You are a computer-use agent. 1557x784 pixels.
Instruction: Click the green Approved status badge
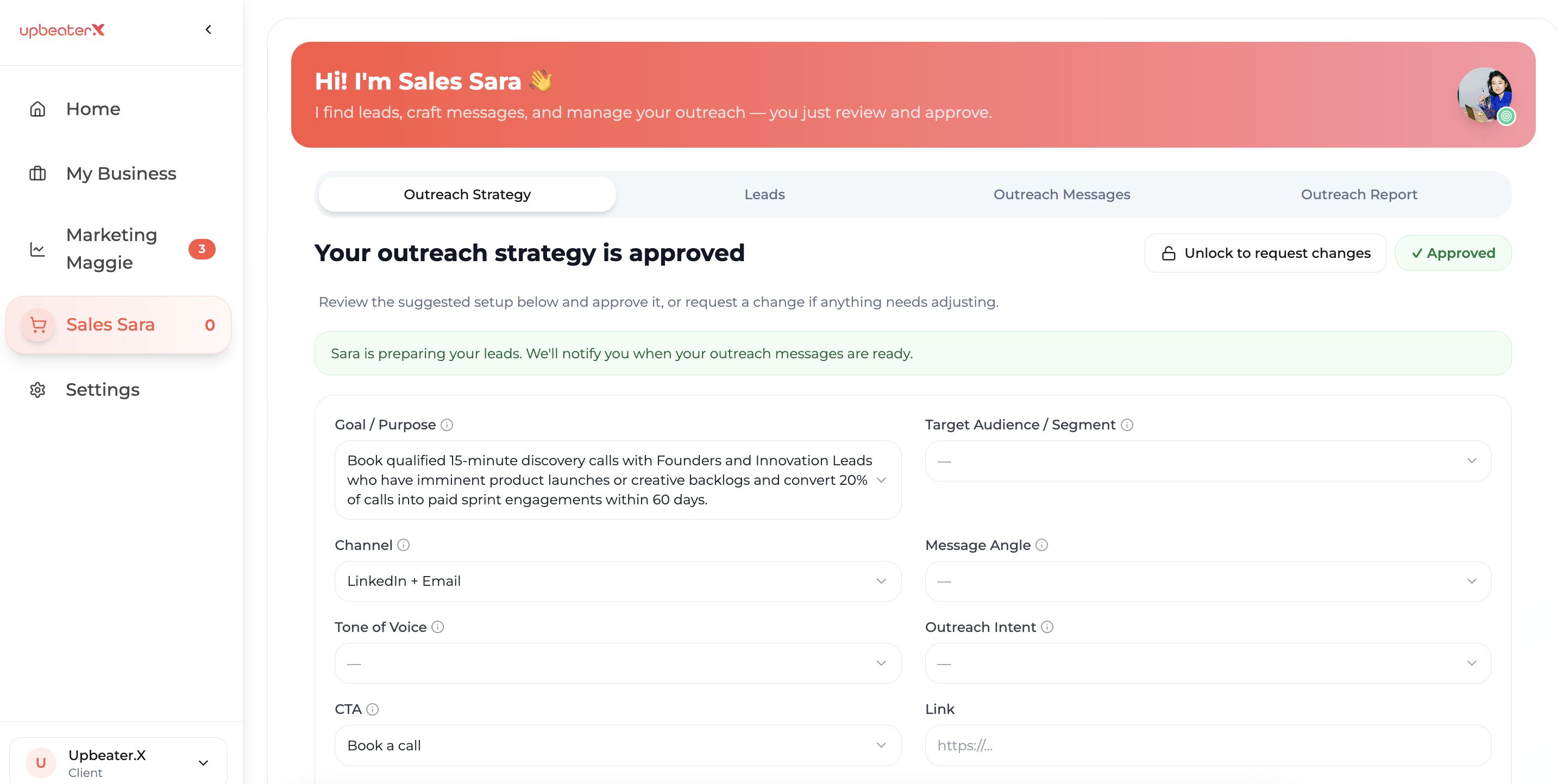(x=1453, y=253)
